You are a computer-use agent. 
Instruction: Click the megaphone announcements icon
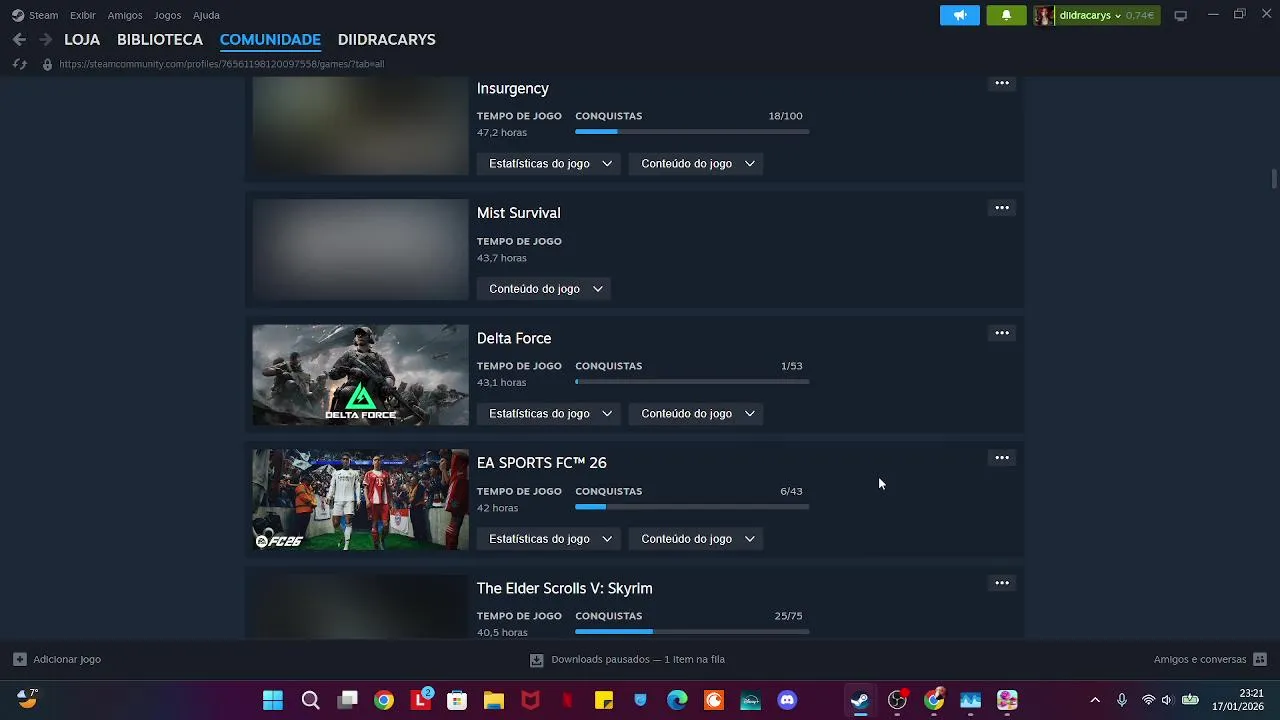point(959,15)
